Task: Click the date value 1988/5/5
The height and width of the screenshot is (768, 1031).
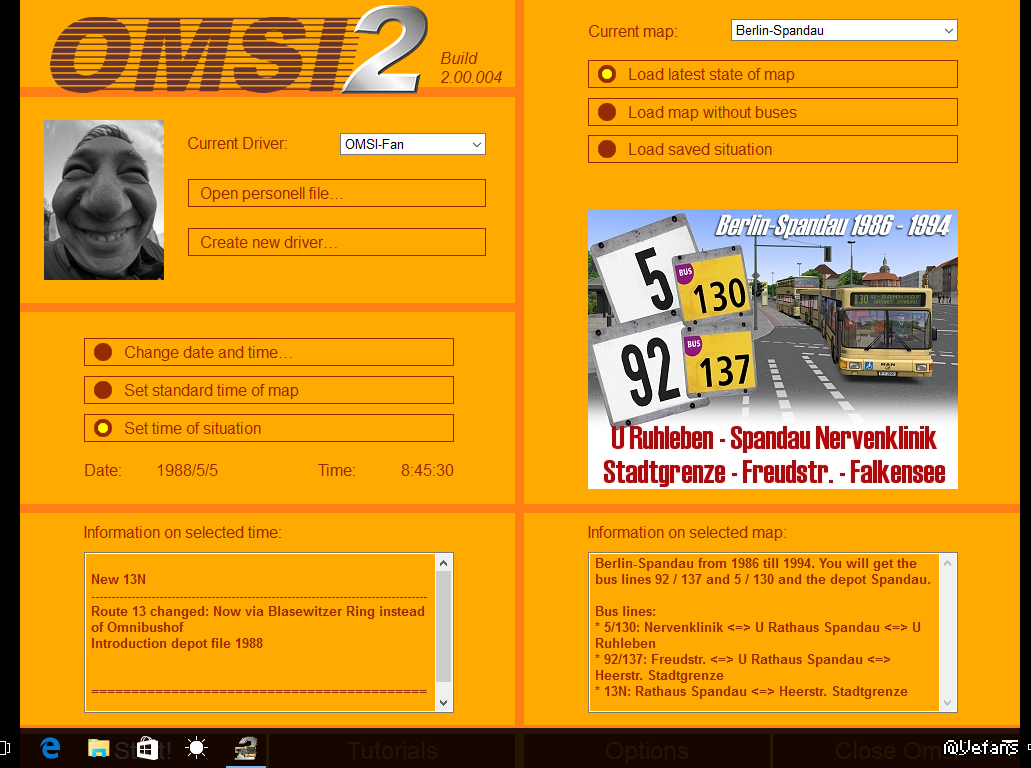Action: [187, 470]
